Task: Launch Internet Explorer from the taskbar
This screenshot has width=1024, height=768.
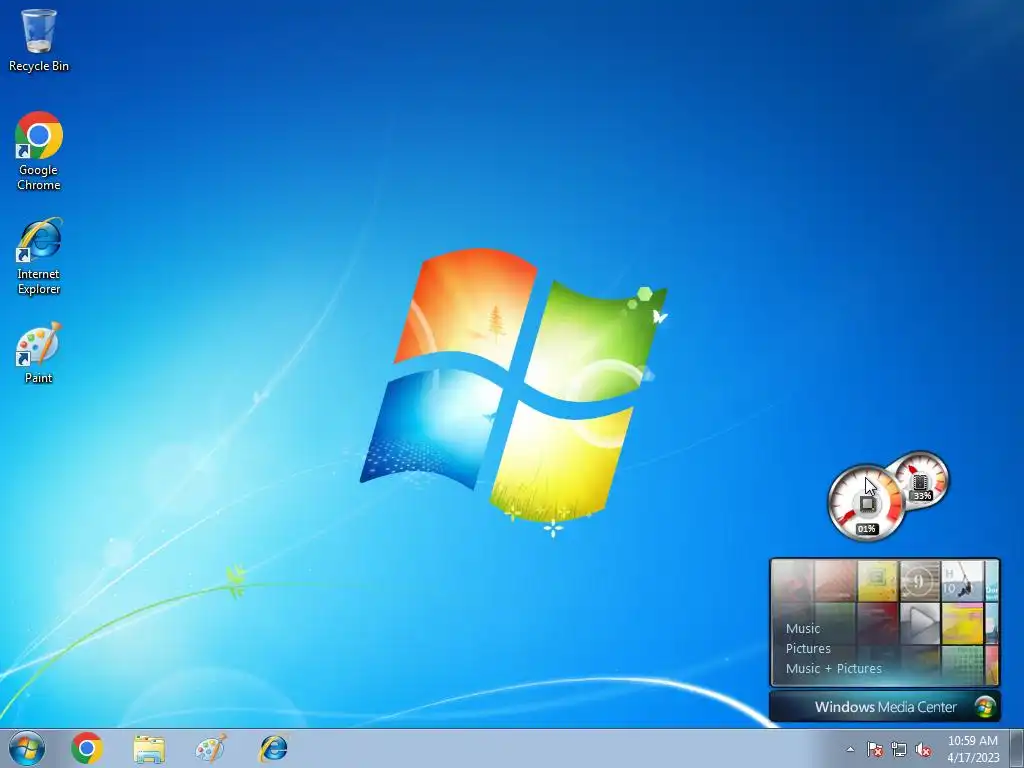Action: tap(273, 748)
